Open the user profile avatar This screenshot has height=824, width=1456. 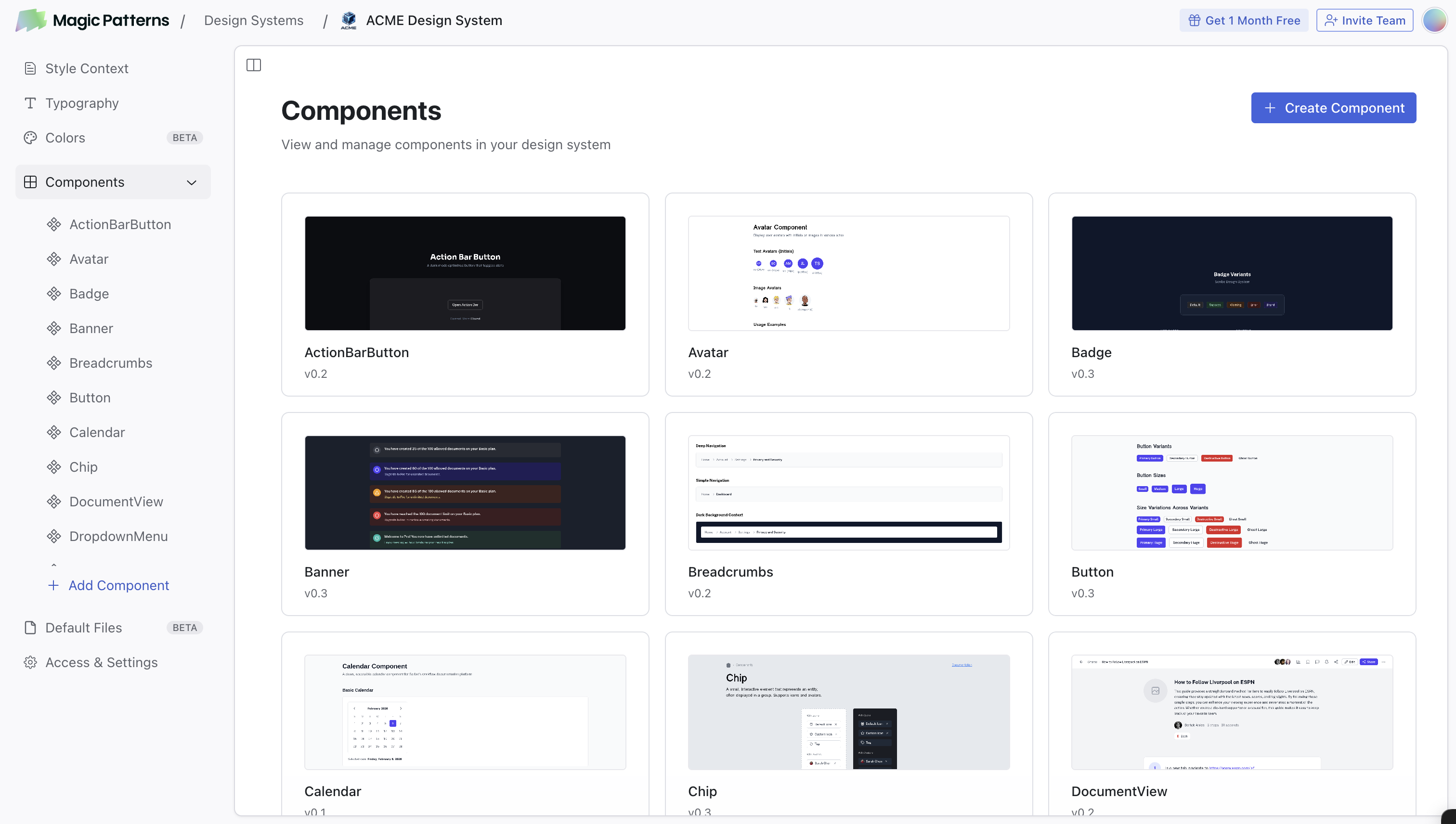1434,20
